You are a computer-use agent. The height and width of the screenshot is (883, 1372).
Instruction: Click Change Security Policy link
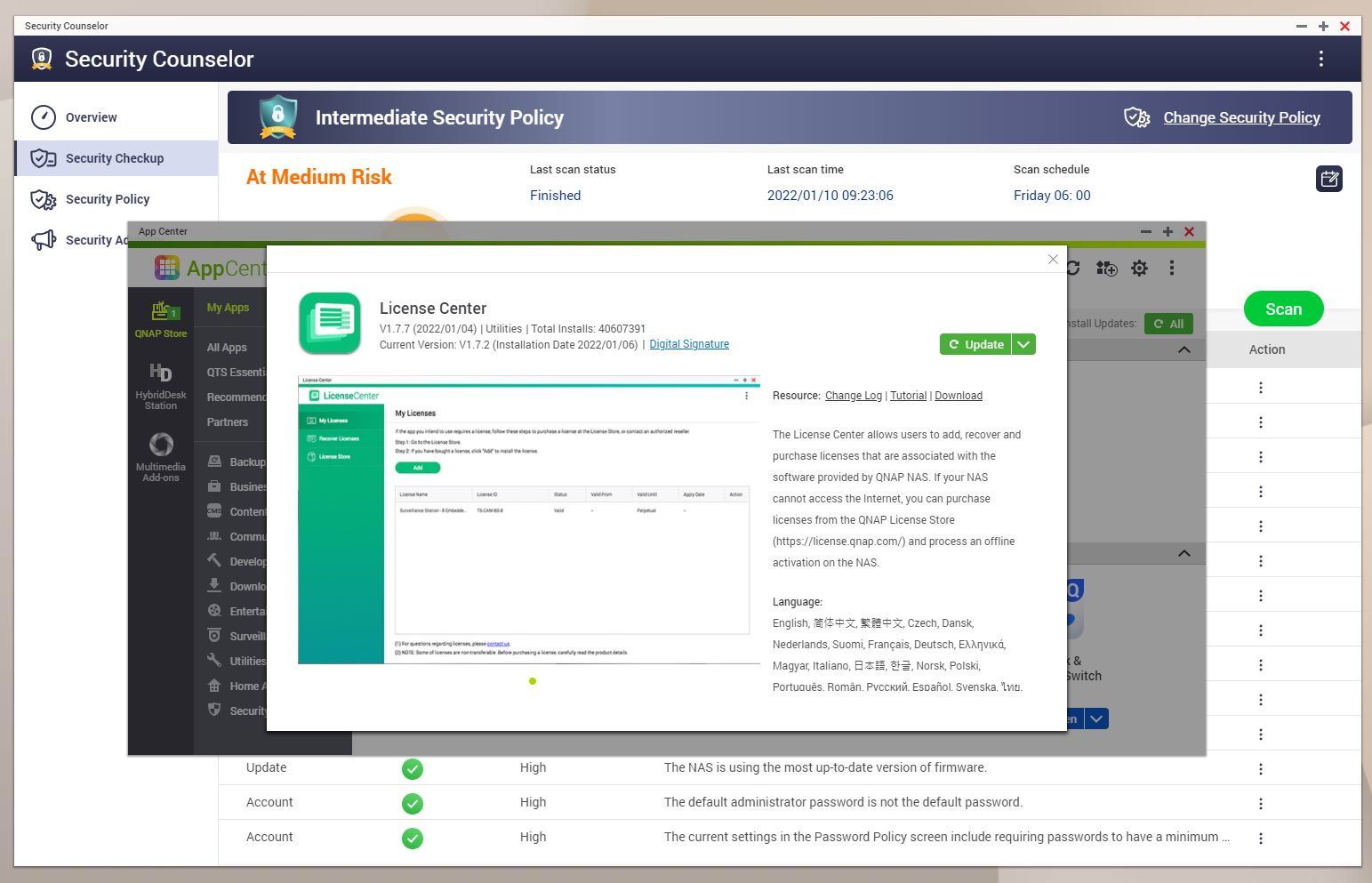(1241, 117)
